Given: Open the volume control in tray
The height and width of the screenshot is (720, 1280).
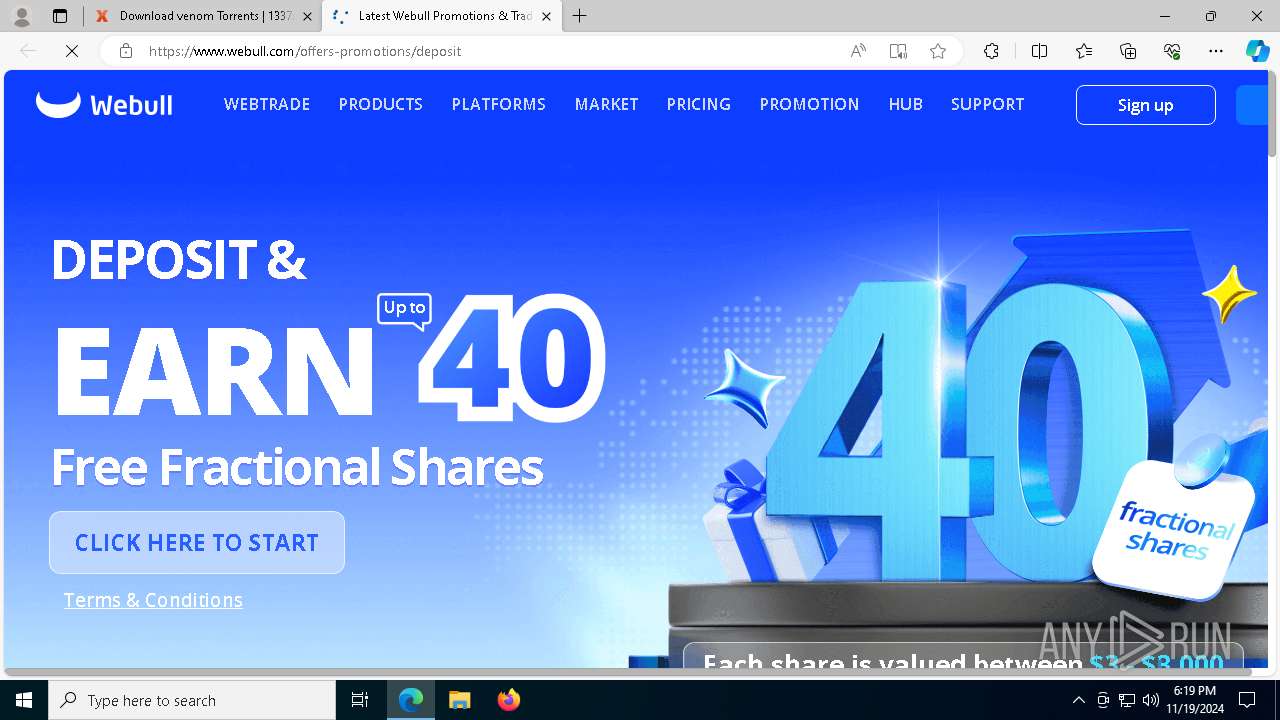Looking at the screenshot, I should [1150, 700].
